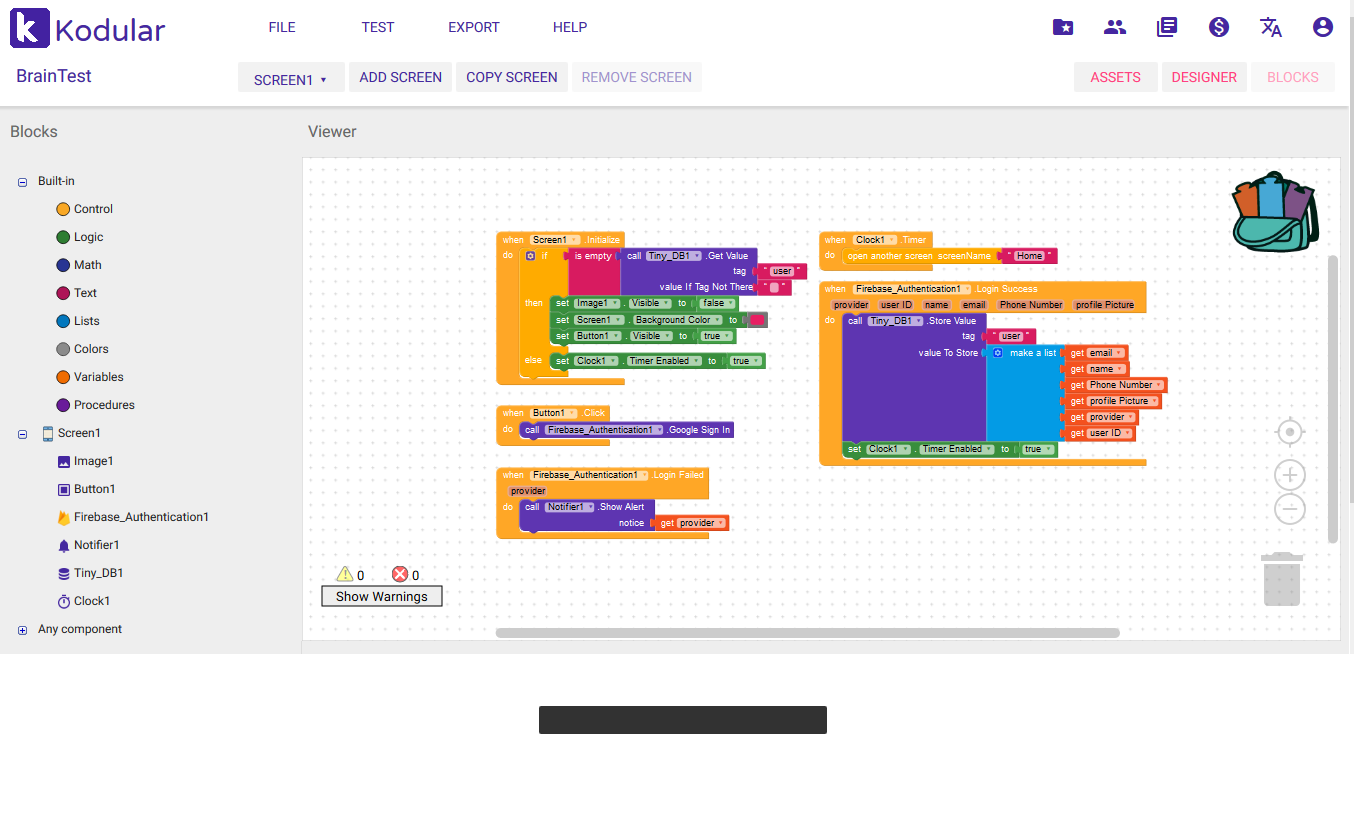Expand the Any component section
The height and width of the screenshot is (821, 1354).
coord(23,630)
